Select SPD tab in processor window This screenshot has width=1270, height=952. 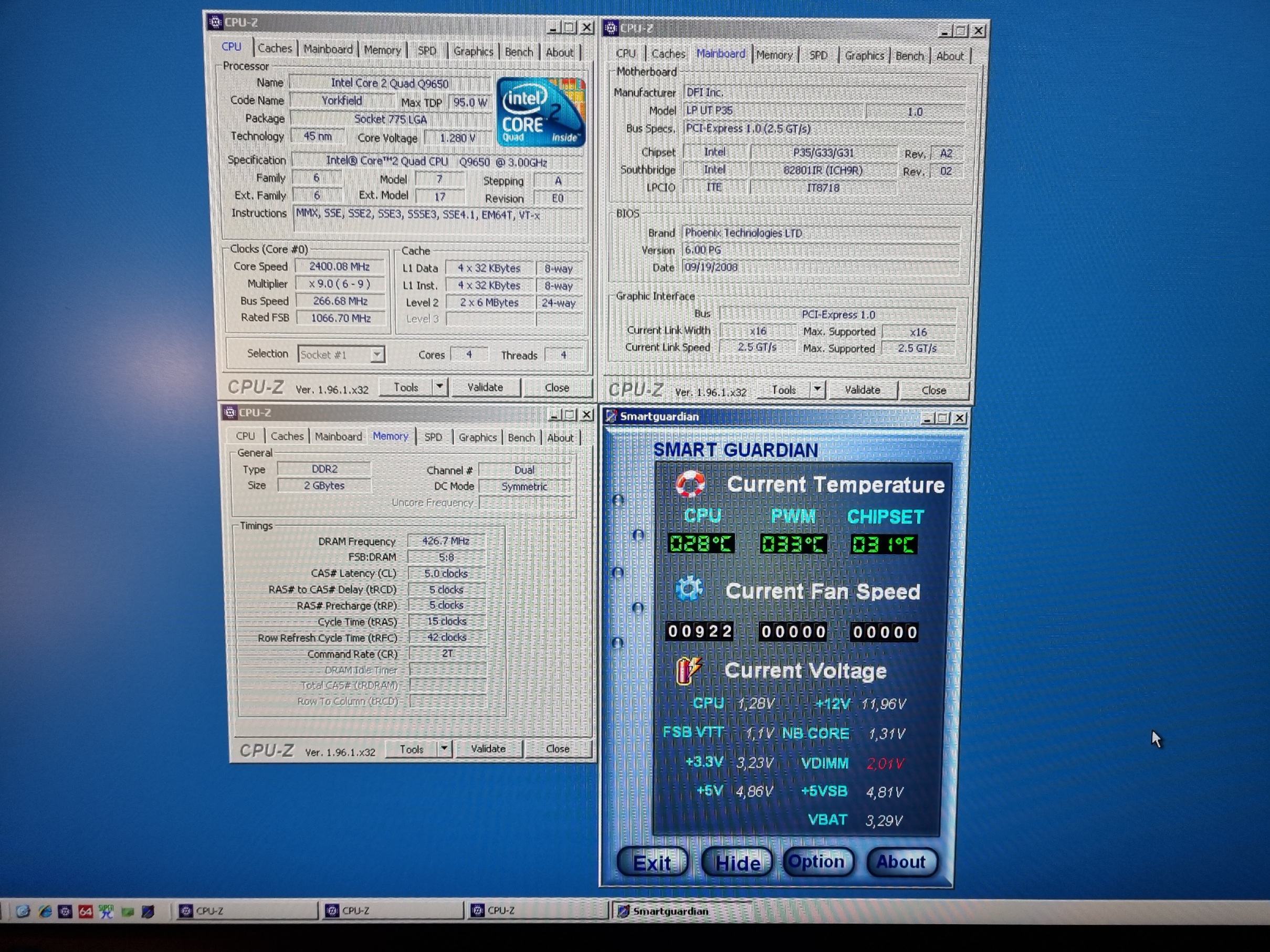pos(427,50)
